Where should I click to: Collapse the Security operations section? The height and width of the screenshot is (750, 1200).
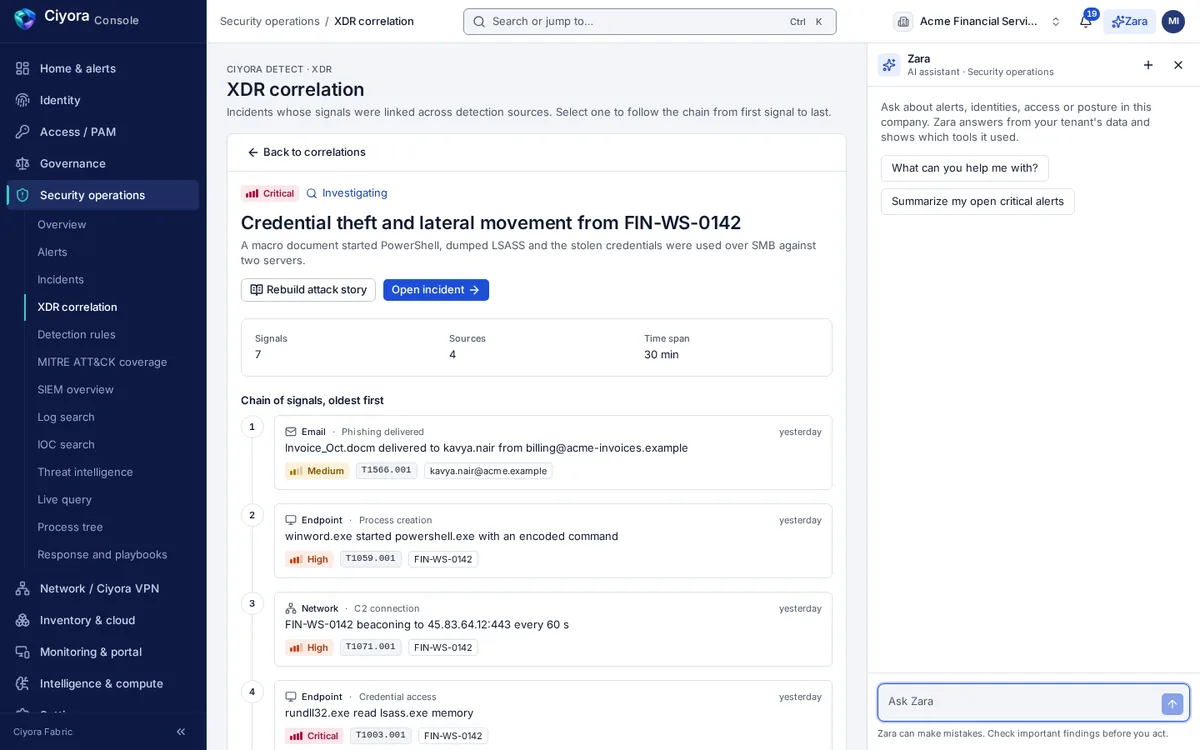pyautogui.click(x=103, y=195)
